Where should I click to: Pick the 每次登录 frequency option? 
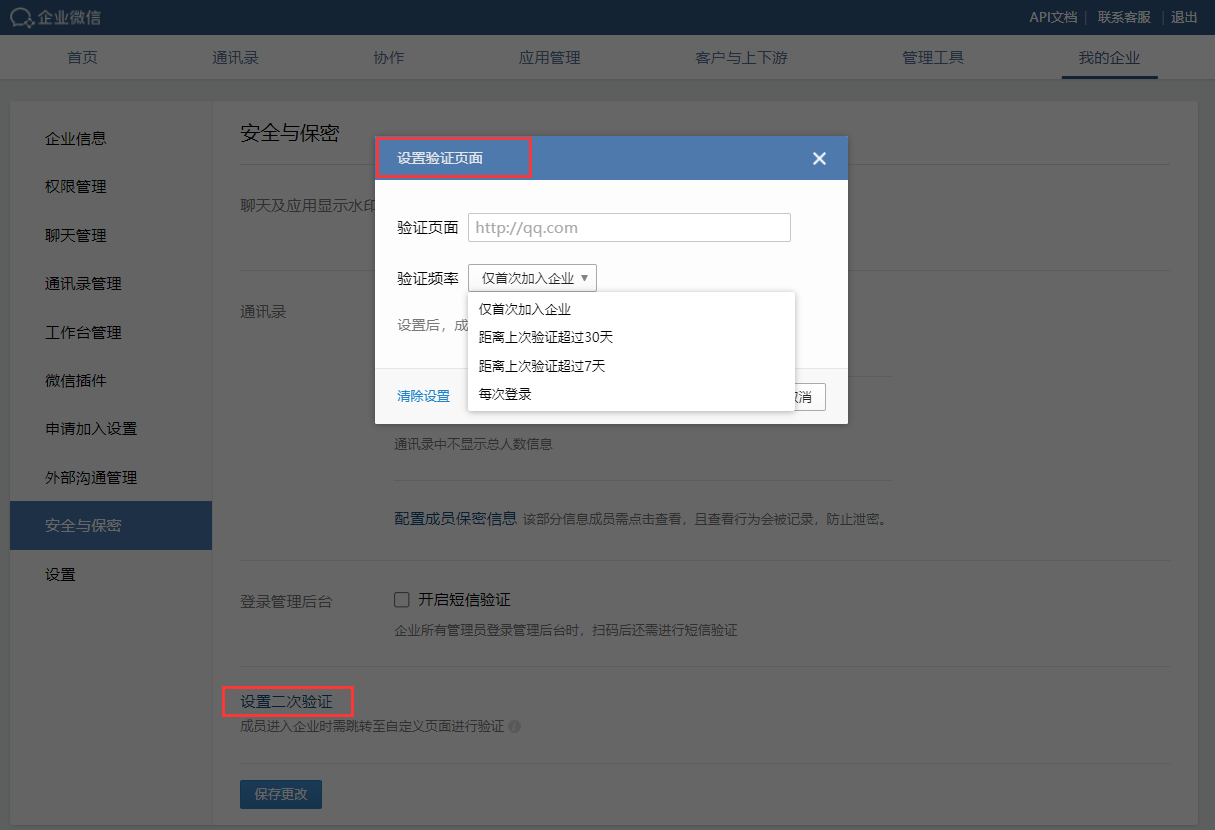505,394
